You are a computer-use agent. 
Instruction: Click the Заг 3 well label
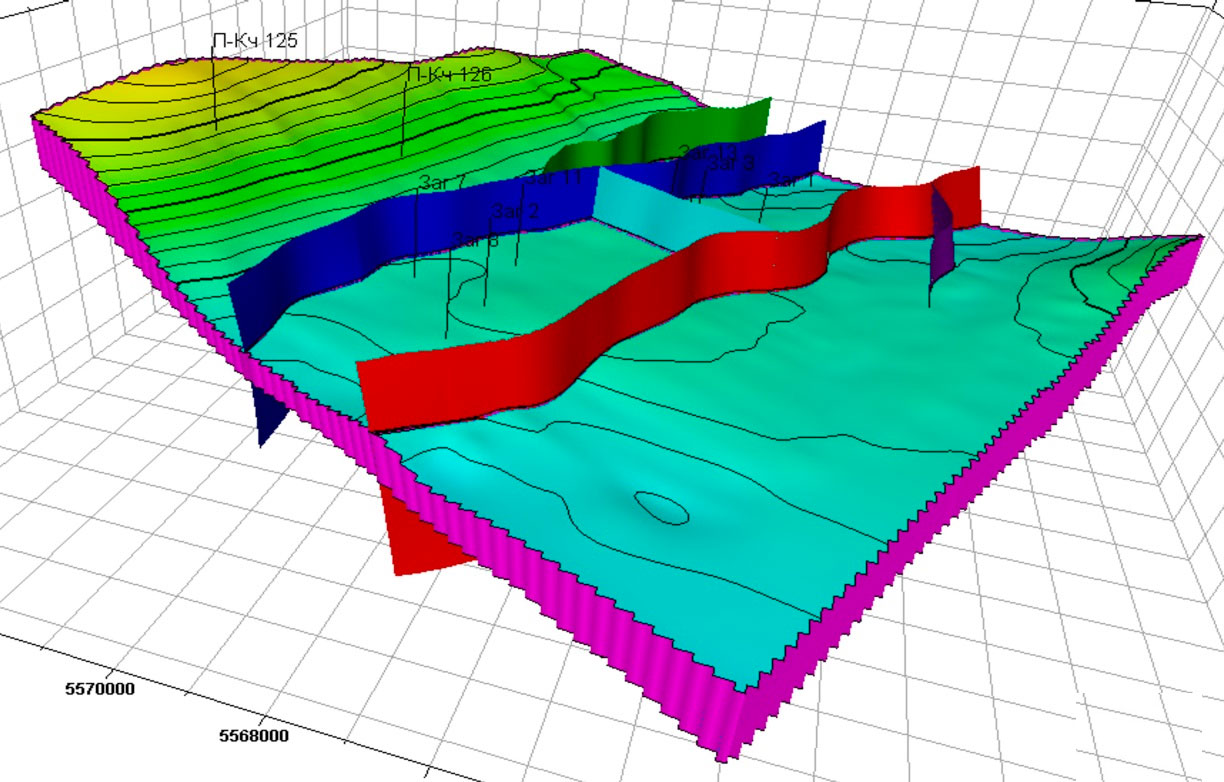coord(731,165)
